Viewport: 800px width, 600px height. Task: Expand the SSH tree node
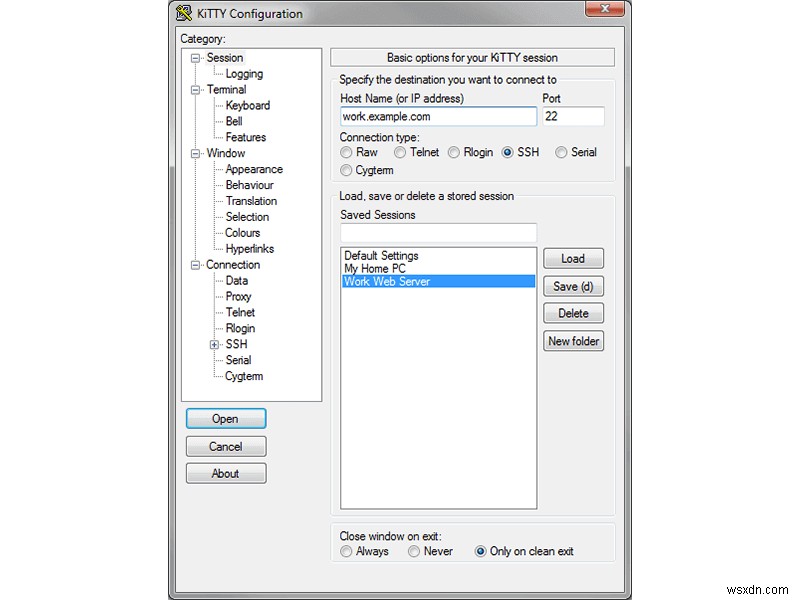coord(214,345)
